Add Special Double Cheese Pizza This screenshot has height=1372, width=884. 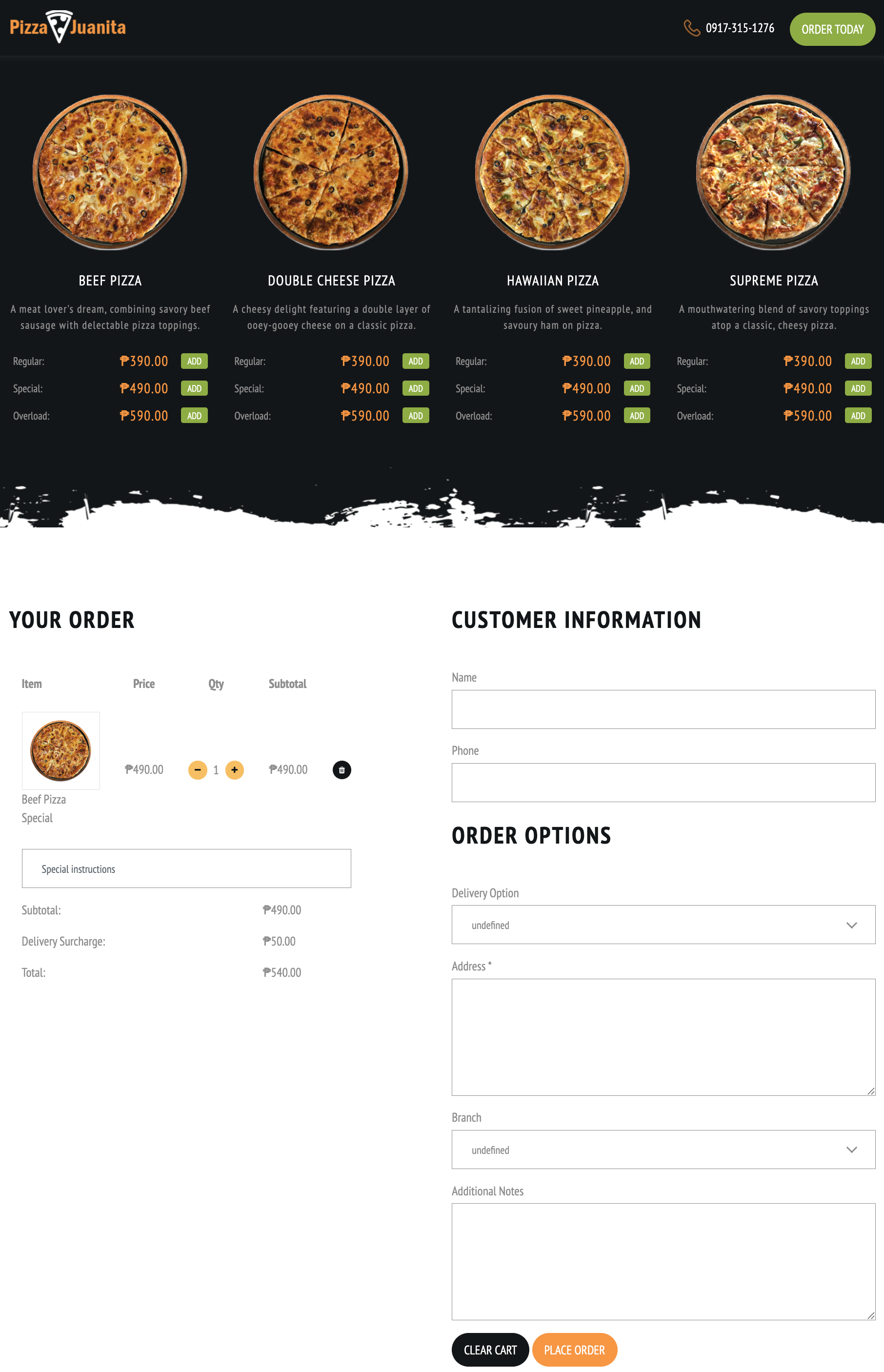pos(416,389)
